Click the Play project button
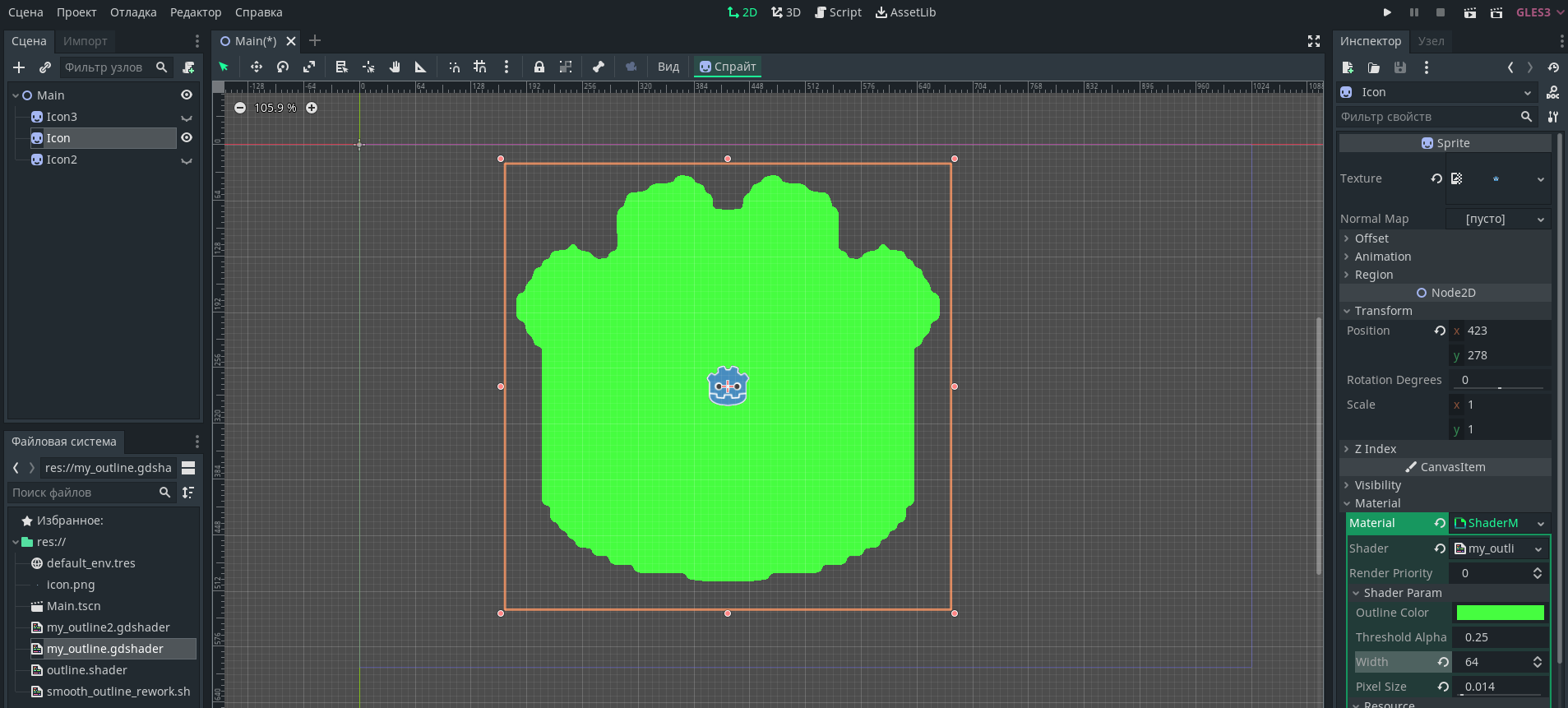The height and width of the screenshot is (708, 1568). pyautogui.click(x=1387, y=12)
